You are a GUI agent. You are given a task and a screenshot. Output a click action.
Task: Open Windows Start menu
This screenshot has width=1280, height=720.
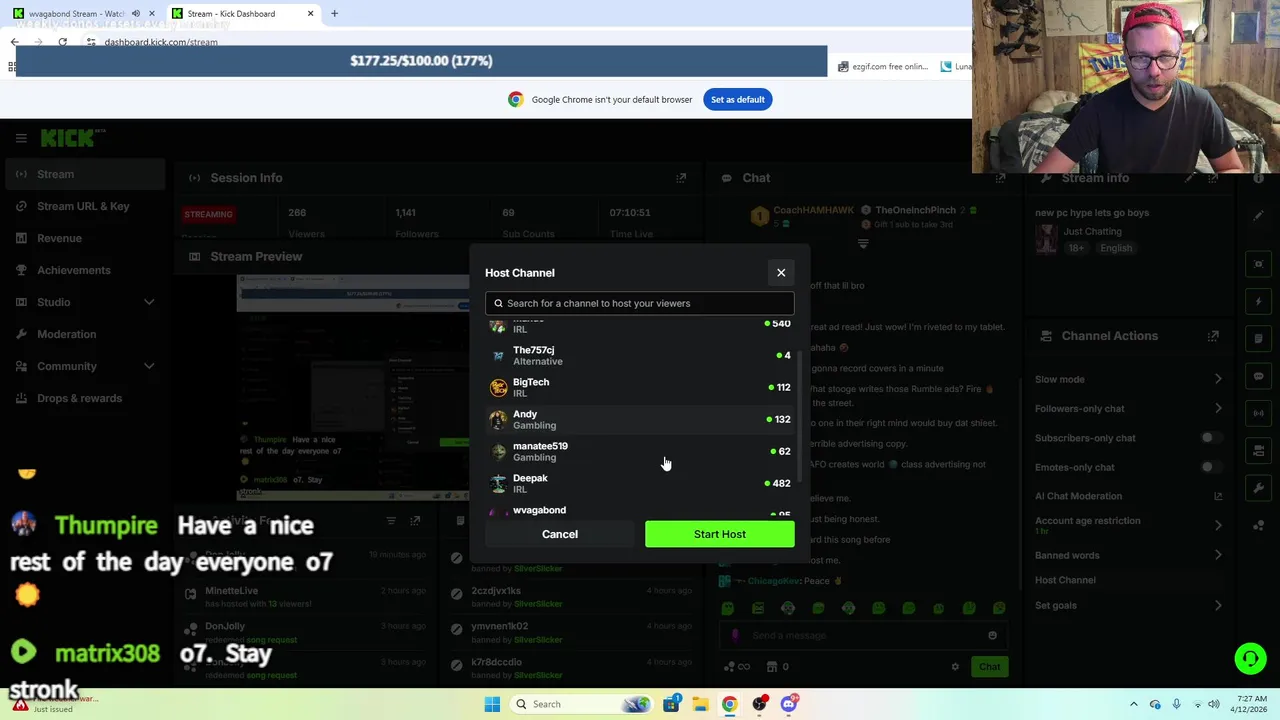click(x=492, y=704)
